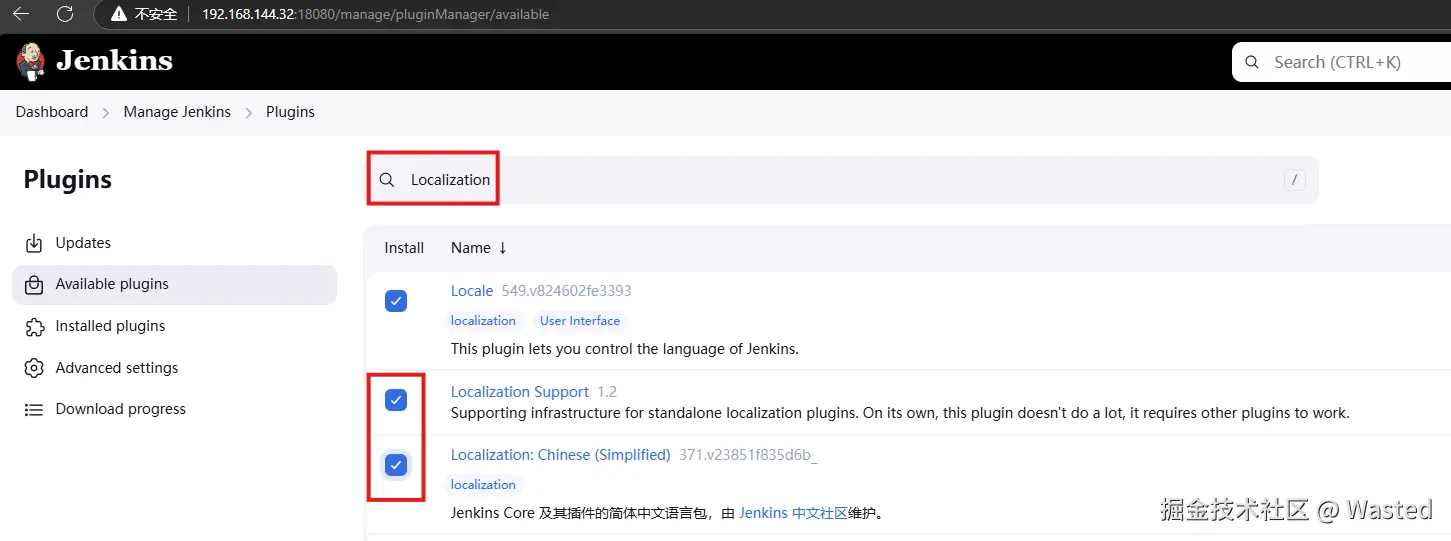Focus the Search (CTRL+K) box
Image resolution: width=1451 pixels, height=541 pixels.
click(x=1342, y=62)
